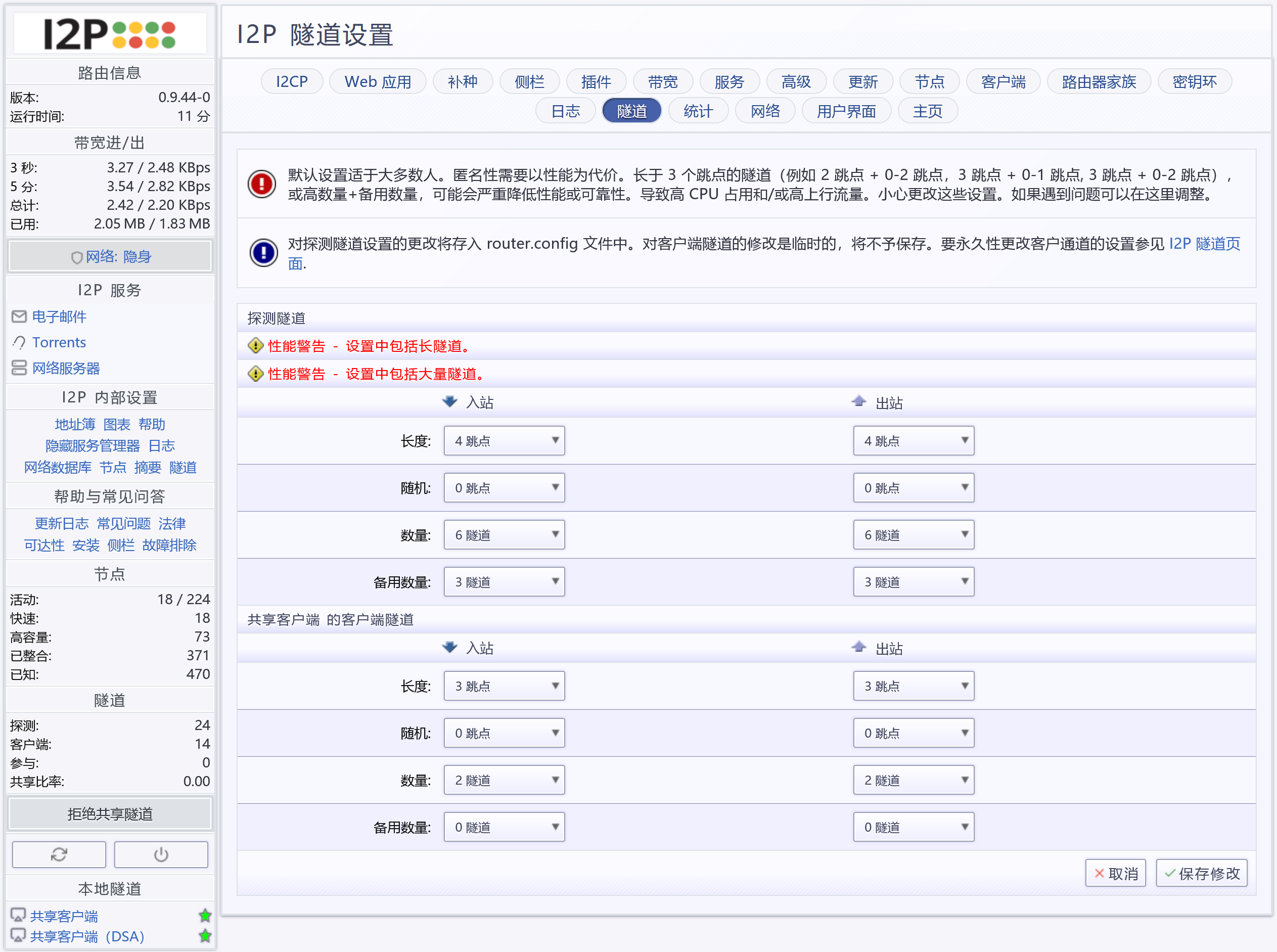Image resolution: width=1277 pixels, height=952 pixels.
Task: Open exploratory inbound 长度 dropdown
Action: click(504, 441)
